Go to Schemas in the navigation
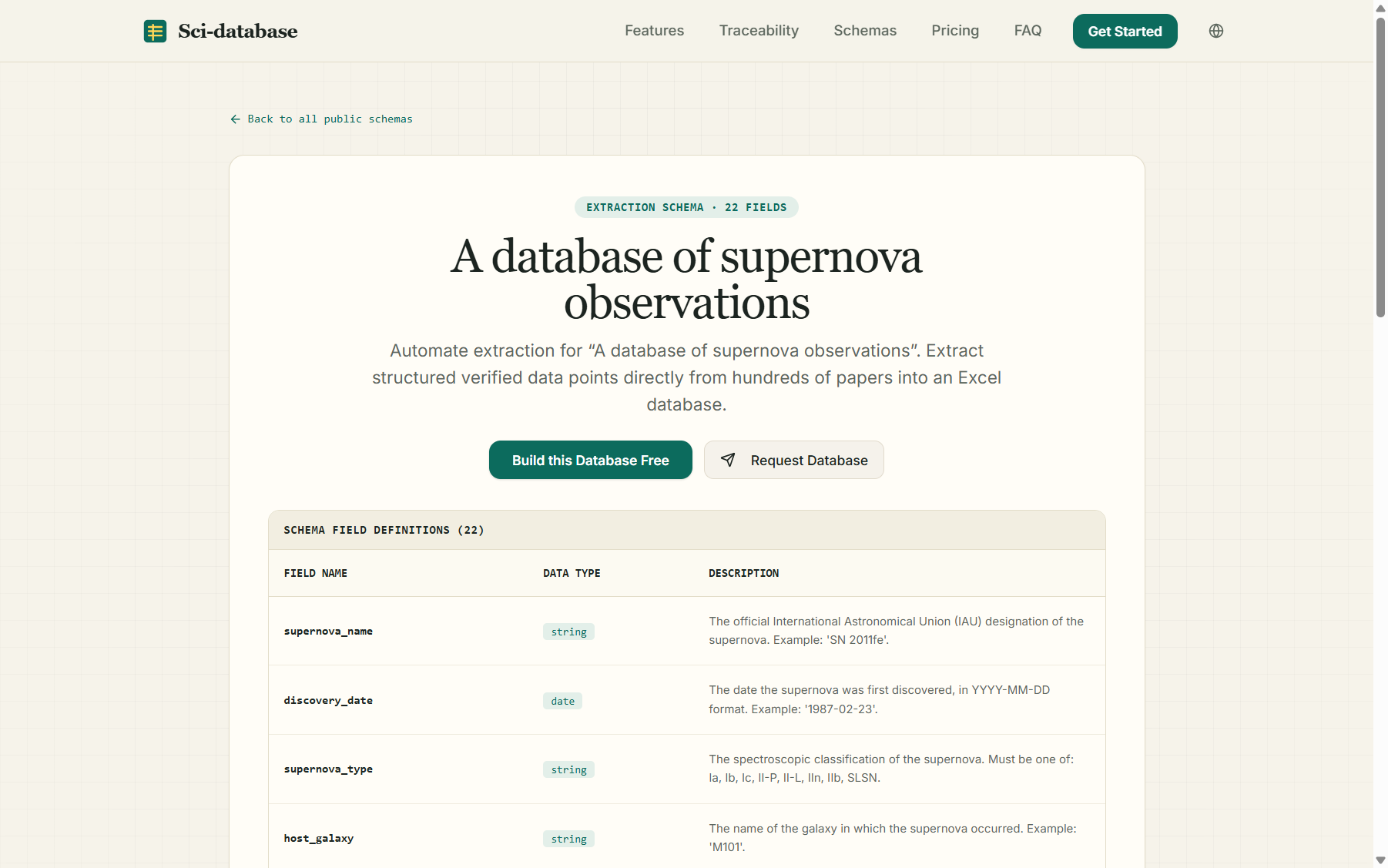The height and width of the screenshot is (868, 1388). [865, 31]
